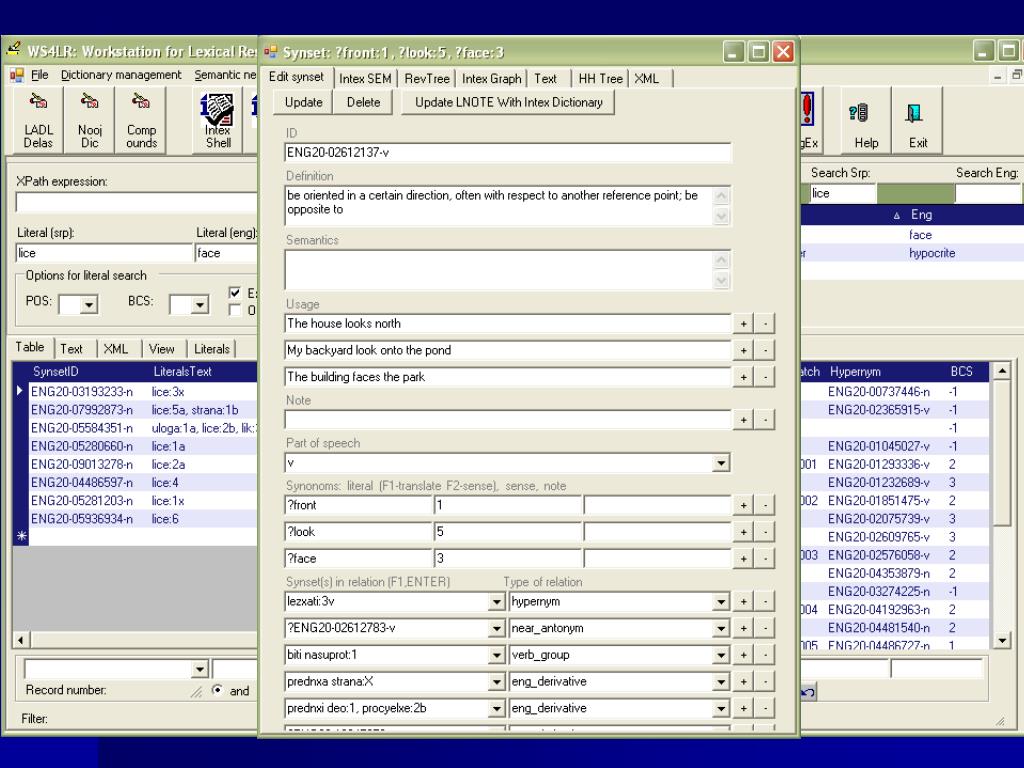Open Help from the WS4LR toolbar

(866, 121)
